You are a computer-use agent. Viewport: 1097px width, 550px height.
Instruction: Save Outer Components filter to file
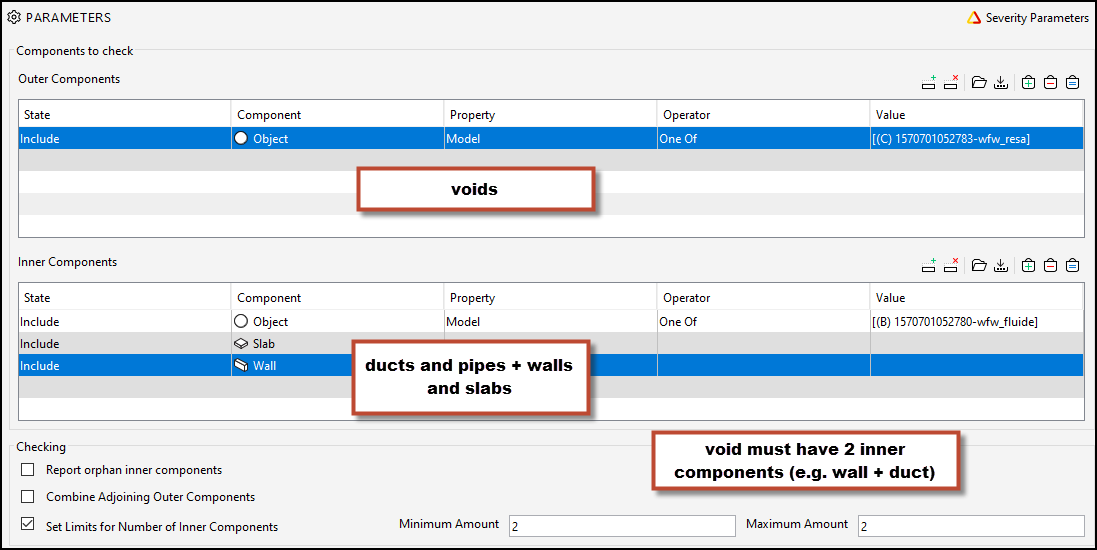[x=1001, y=83]
